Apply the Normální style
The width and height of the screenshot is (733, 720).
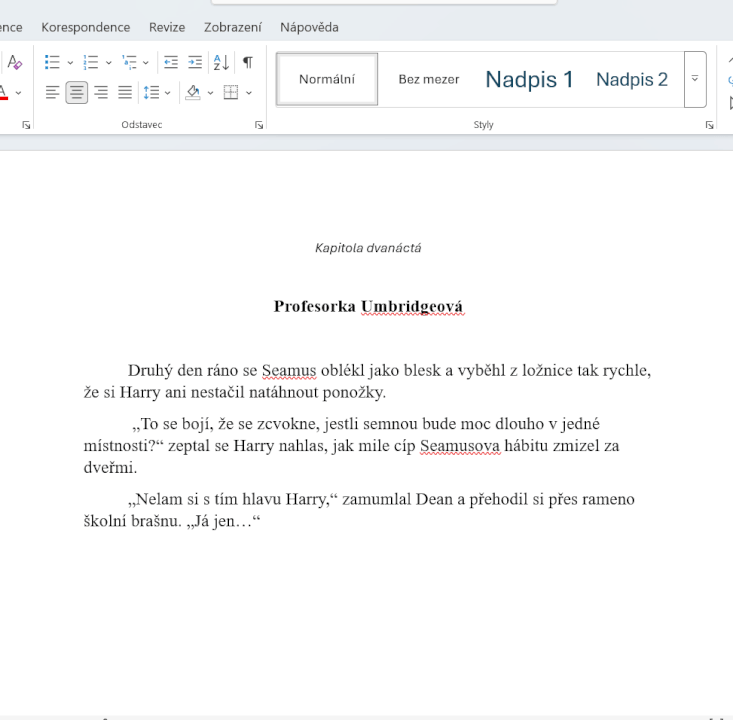click(327, 79)
